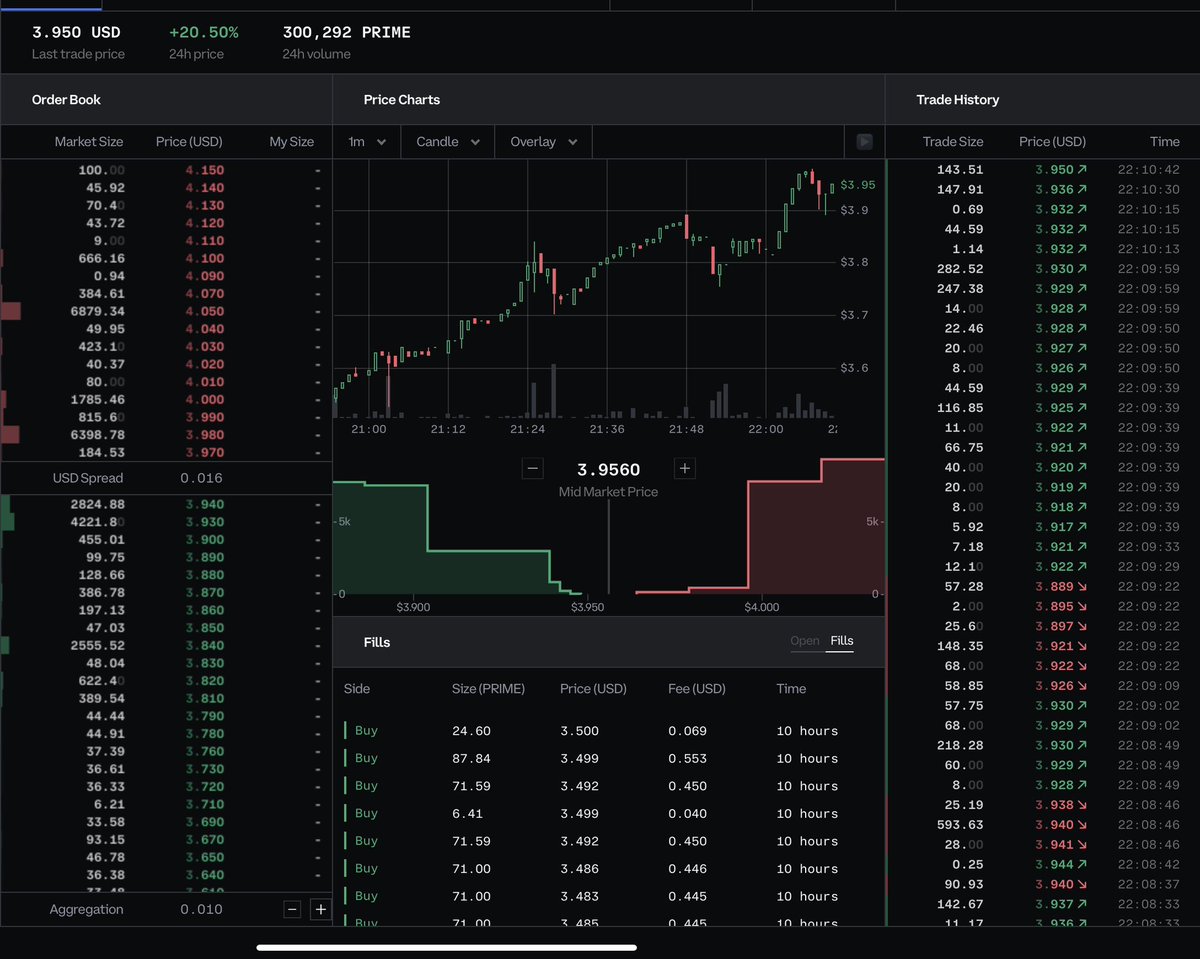
Task: Decrease aggregation with the minus button
Action: pos(292,909)
